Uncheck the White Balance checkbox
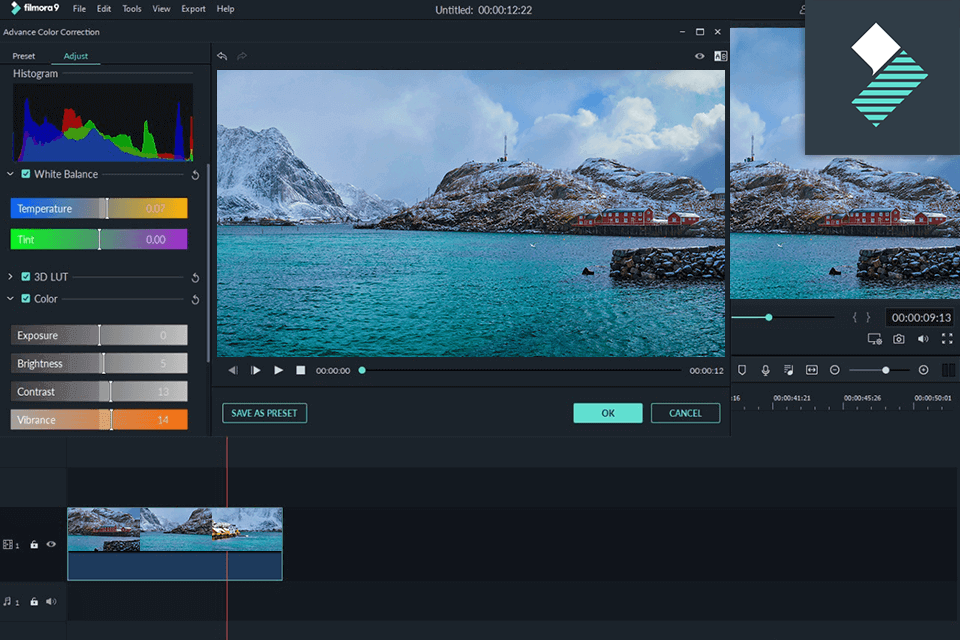 (x=25, y=174)
